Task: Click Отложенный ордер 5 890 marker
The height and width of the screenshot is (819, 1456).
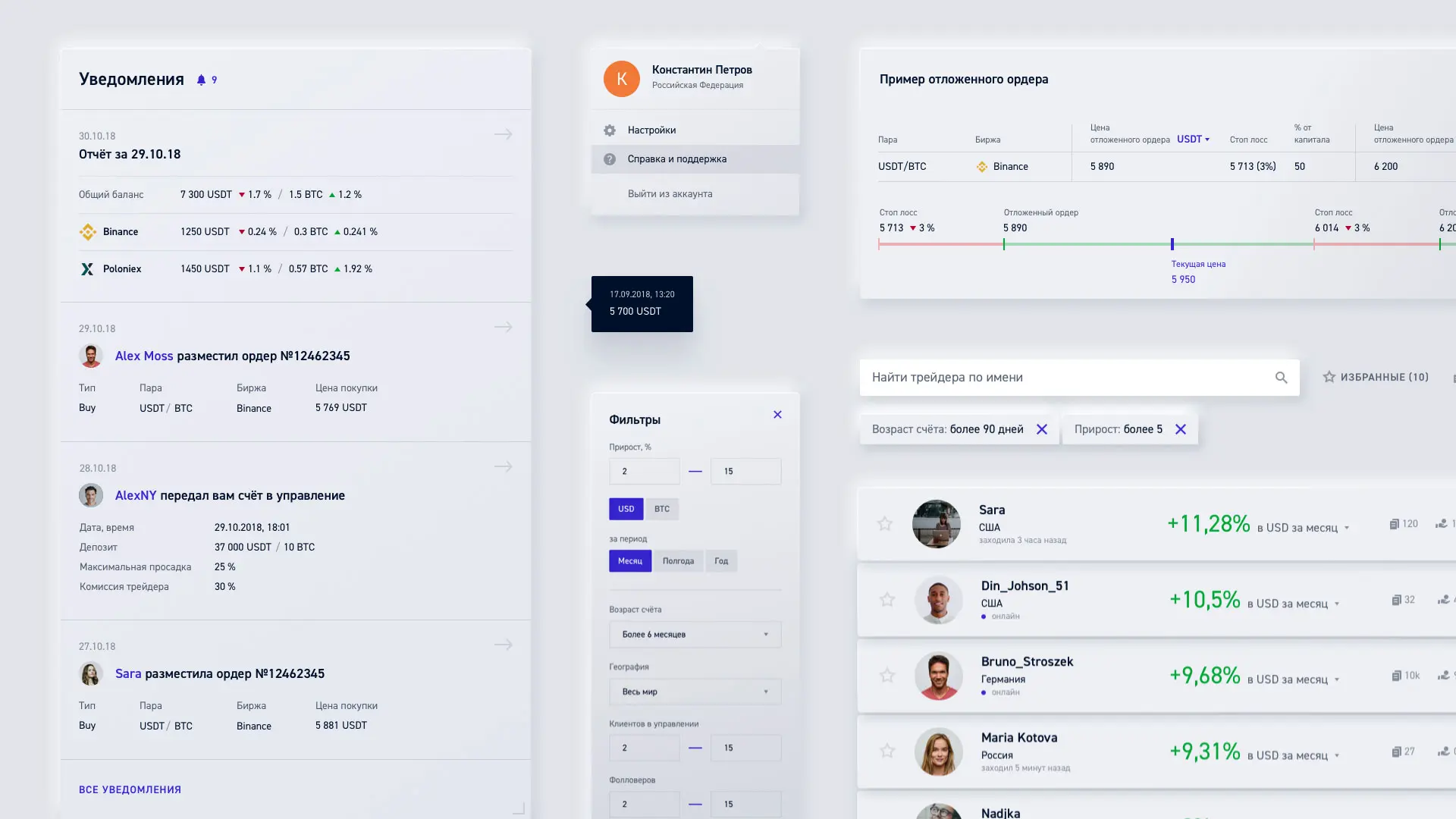Action: click(x=1004, y=244)
